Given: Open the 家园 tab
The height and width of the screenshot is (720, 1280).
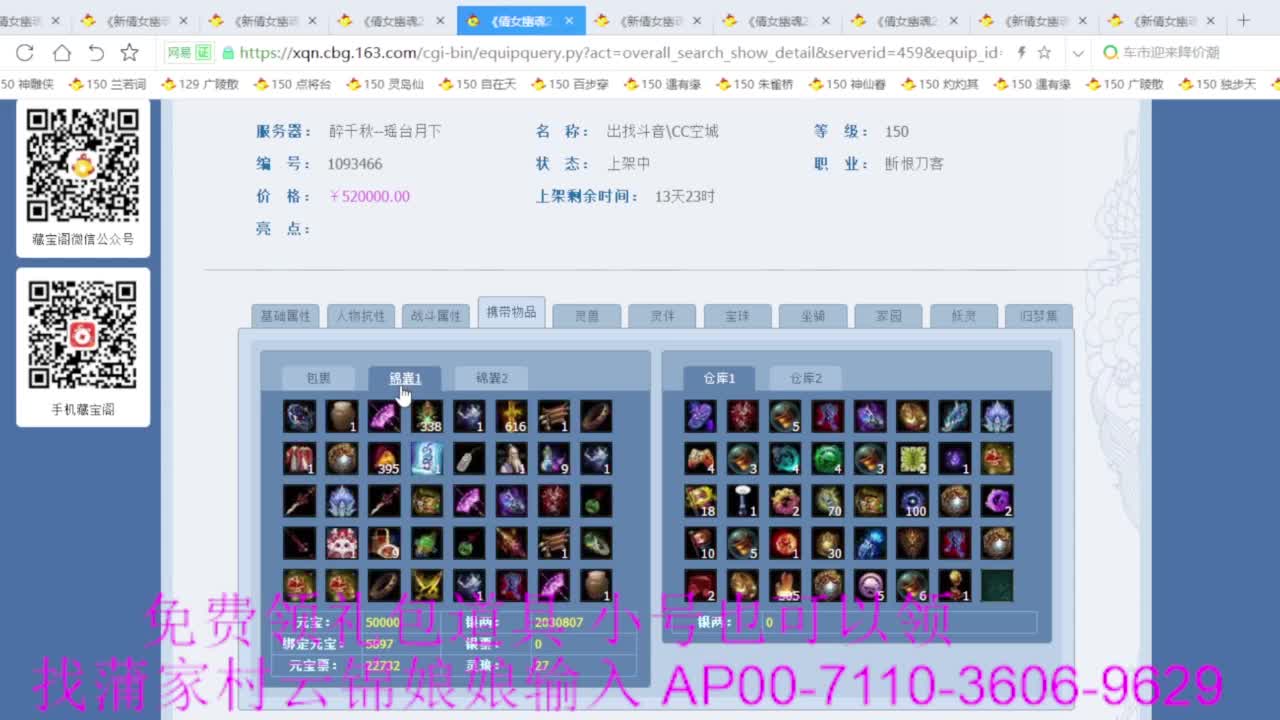Looking at the screenshot, I should click(889, 316).
